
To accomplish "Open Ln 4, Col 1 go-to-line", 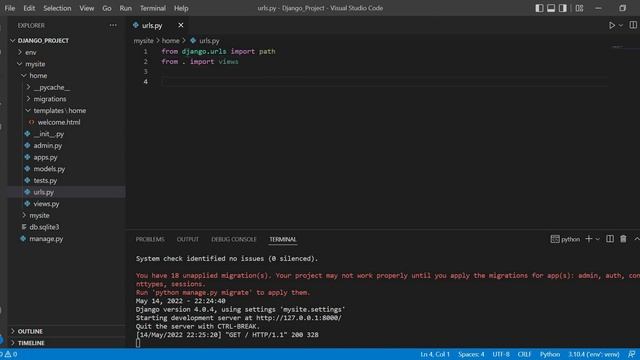I will [x=435, y=354].
